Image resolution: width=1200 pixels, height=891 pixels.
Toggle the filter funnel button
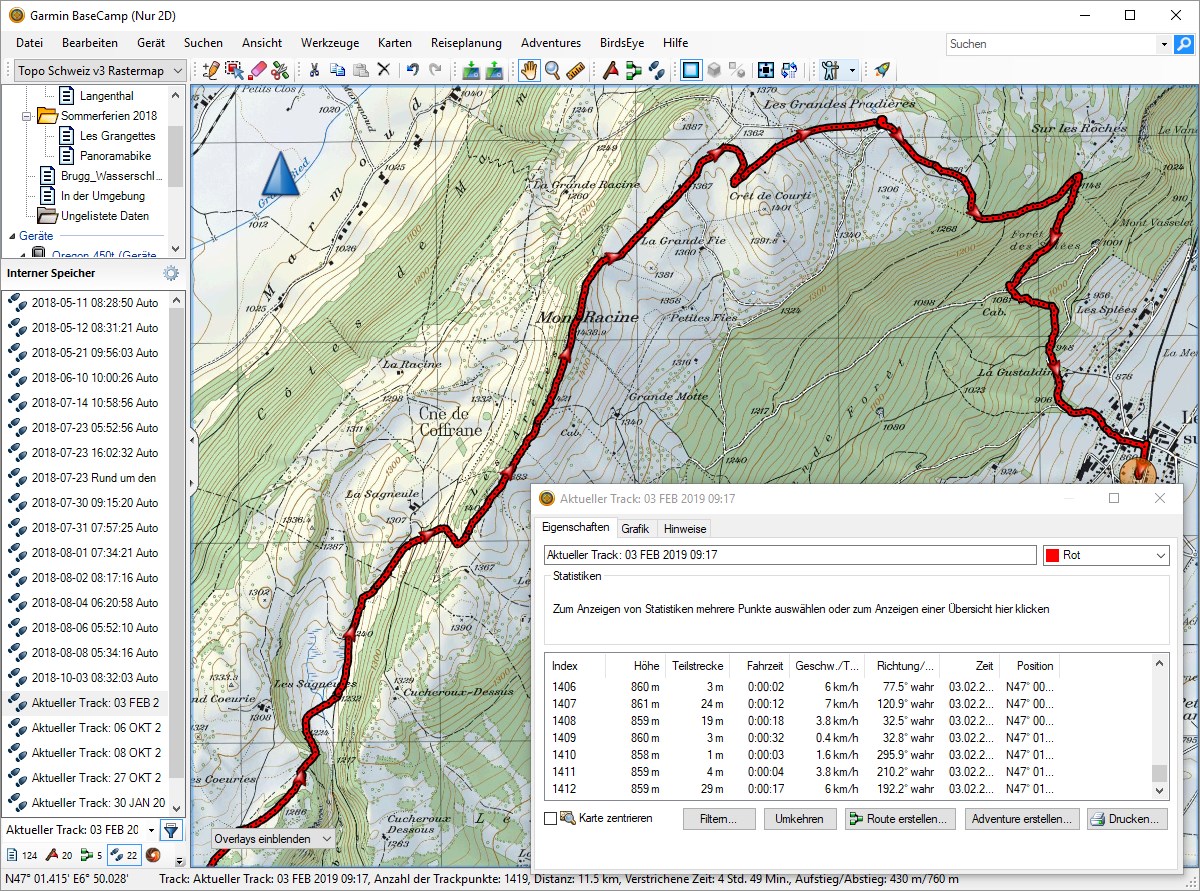[x=171, y=830]
